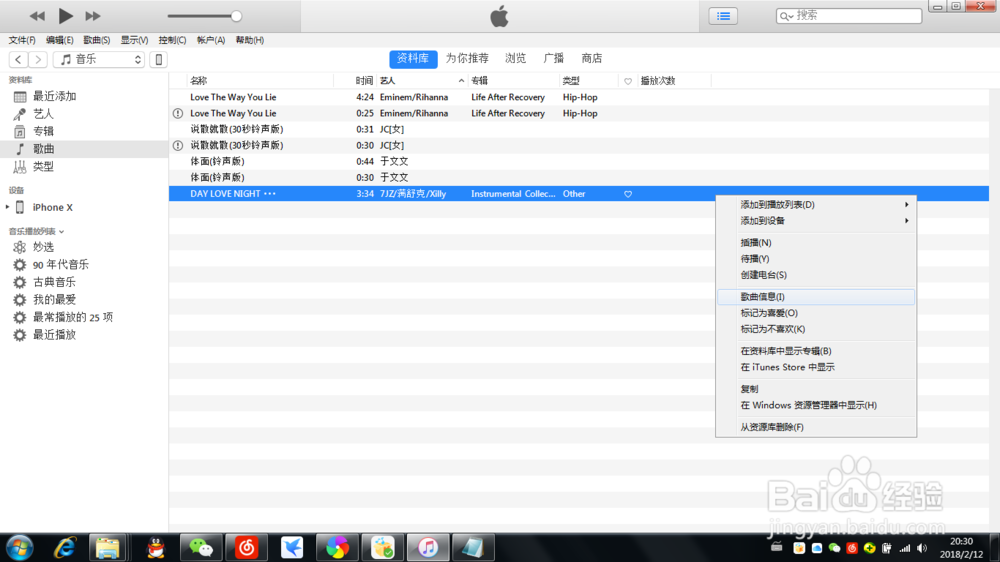1000x562 pixels.
Task: Select the 体面(铃声版) 0:44 song row
Action: [x=578, y=161]
